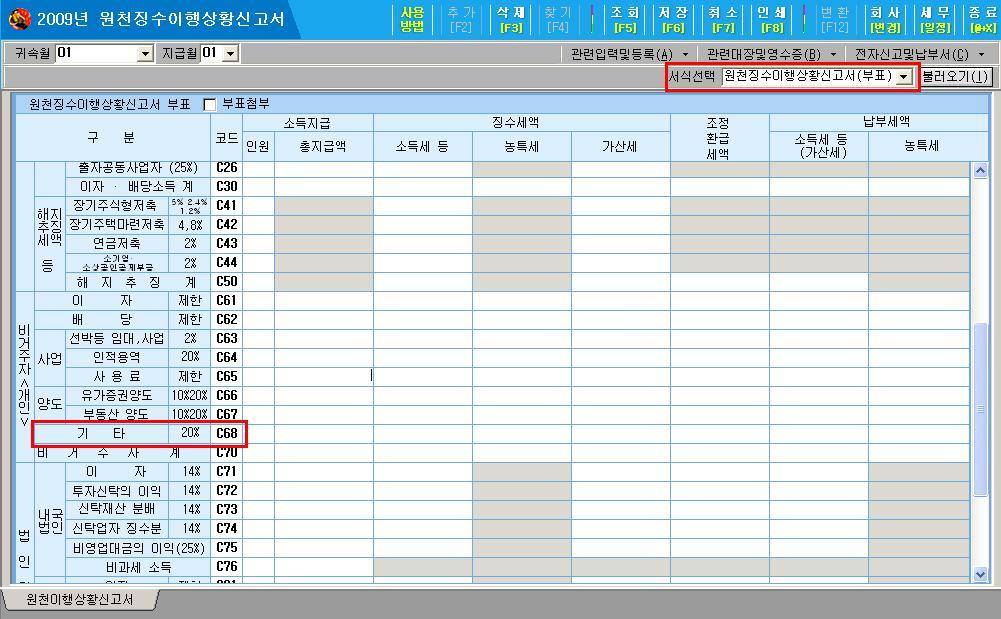Click the 조정환급세액 column header

pyautogui.click(x=719, y=138)
